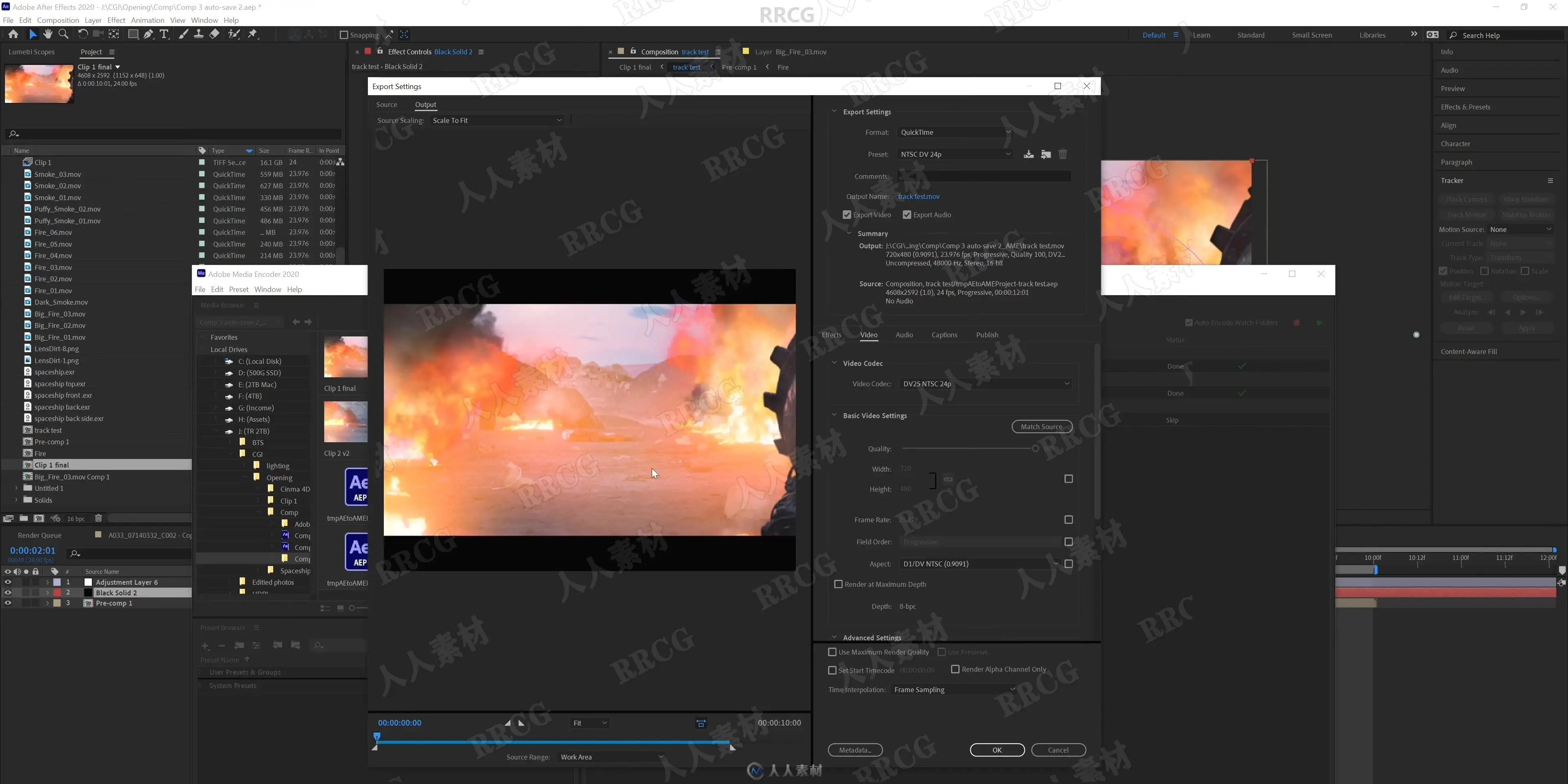Enable Use Maximum Render Quality
Image resolution: width=1568 pixels, height=784 pixels.
click(832, 652)
